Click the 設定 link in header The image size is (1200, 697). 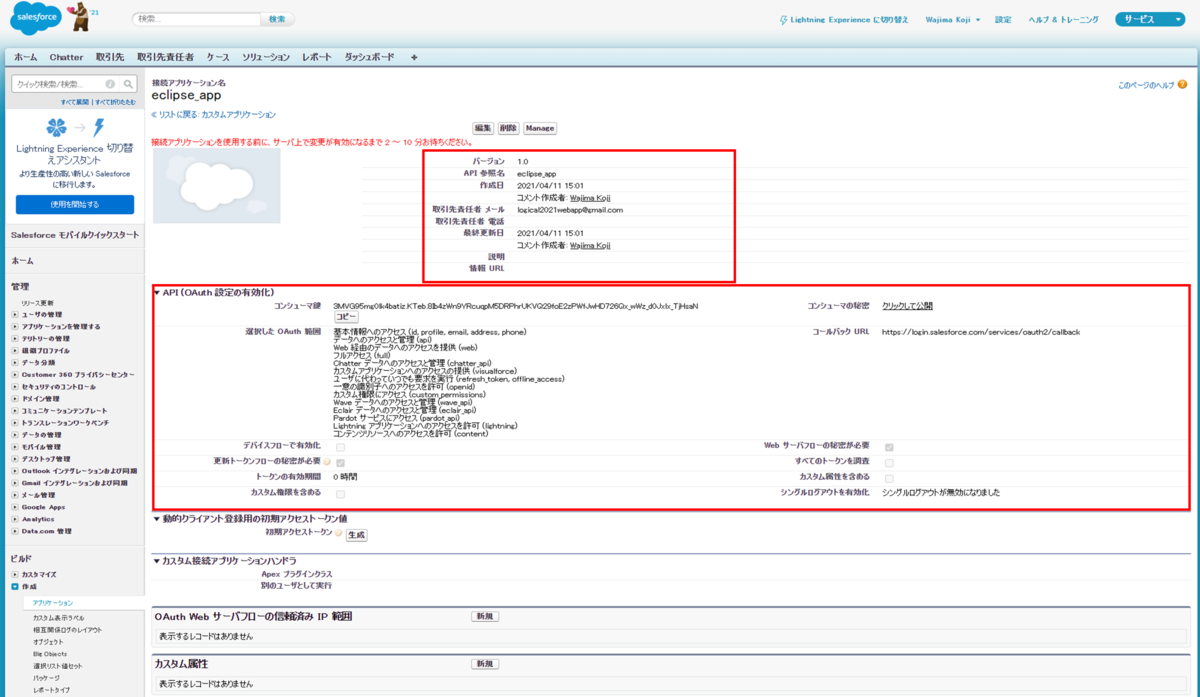tap(1003, 20)
